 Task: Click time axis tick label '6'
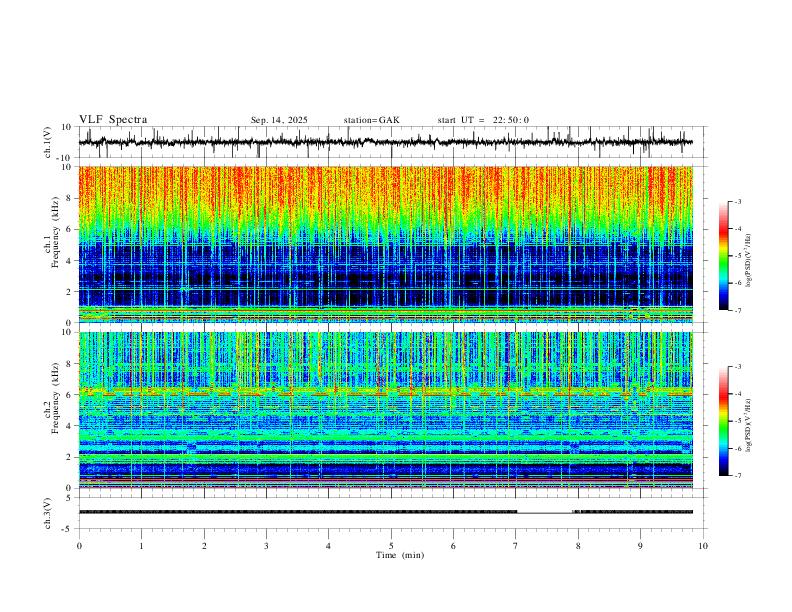tap(453, 546)
